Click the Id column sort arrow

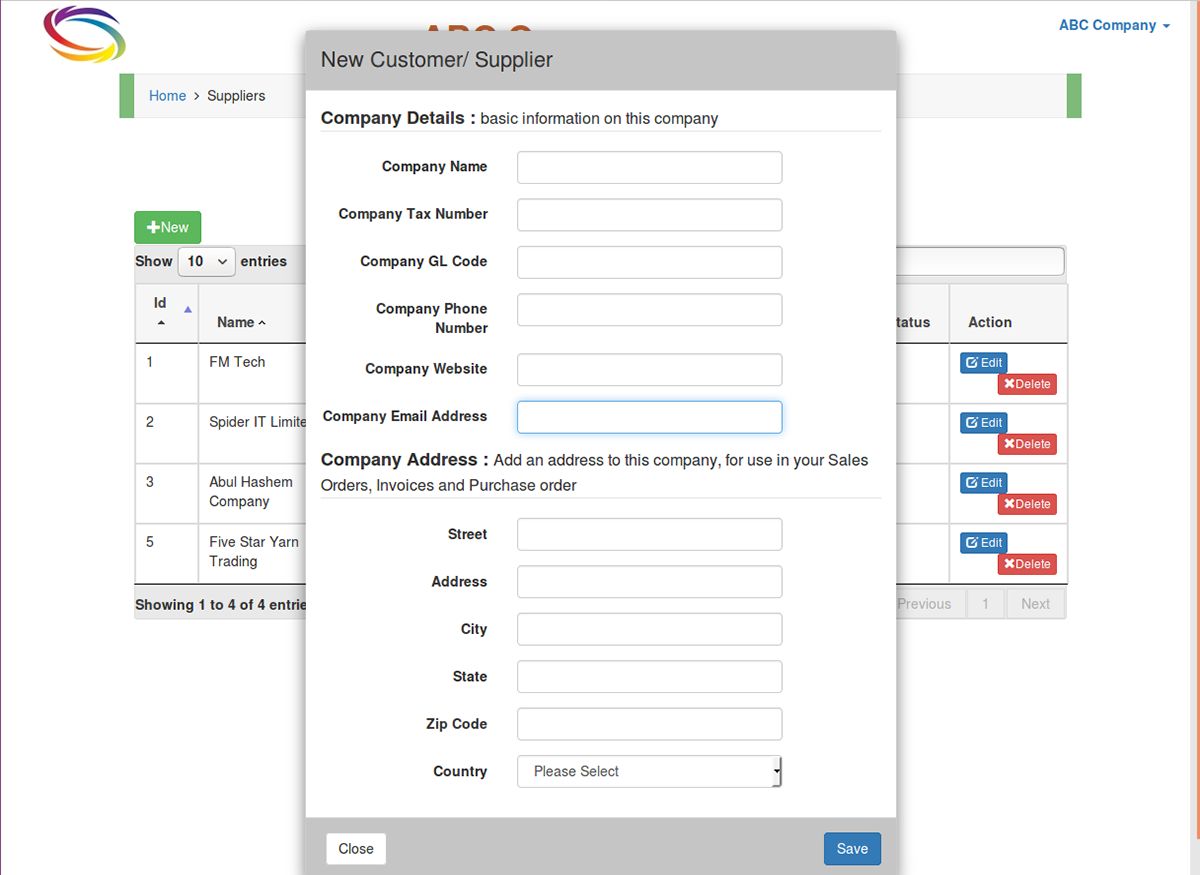pyautogui.click(x=187, y=310)
